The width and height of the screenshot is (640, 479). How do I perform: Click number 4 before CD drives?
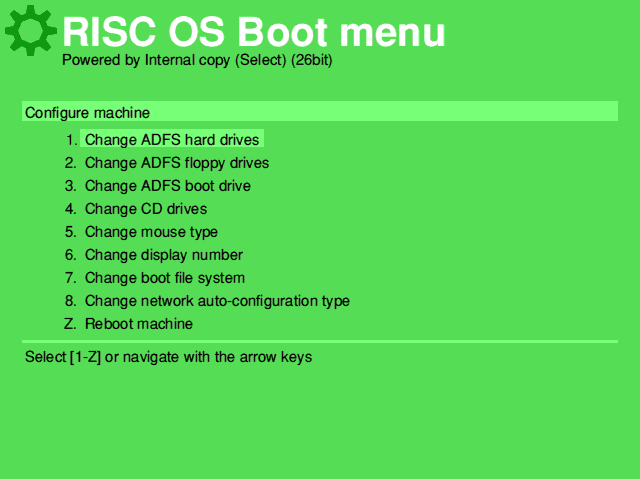[70, 209]
